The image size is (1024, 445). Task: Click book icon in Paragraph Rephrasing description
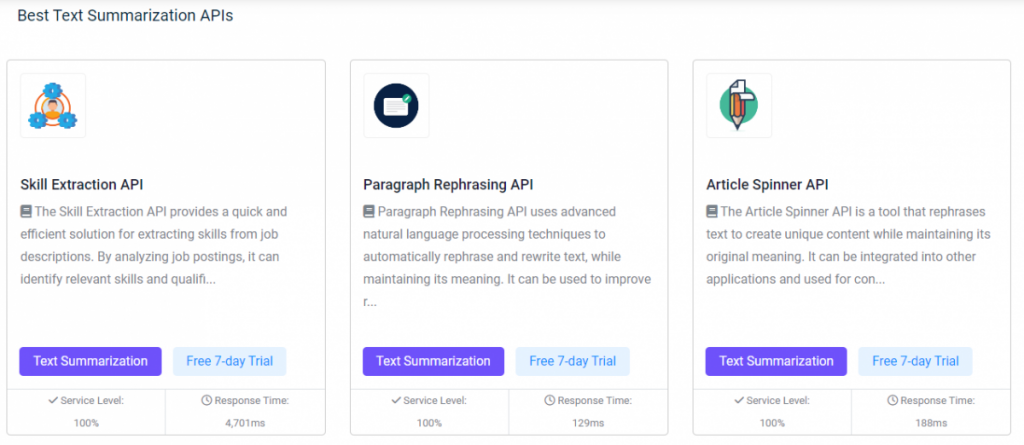point(369,212)
